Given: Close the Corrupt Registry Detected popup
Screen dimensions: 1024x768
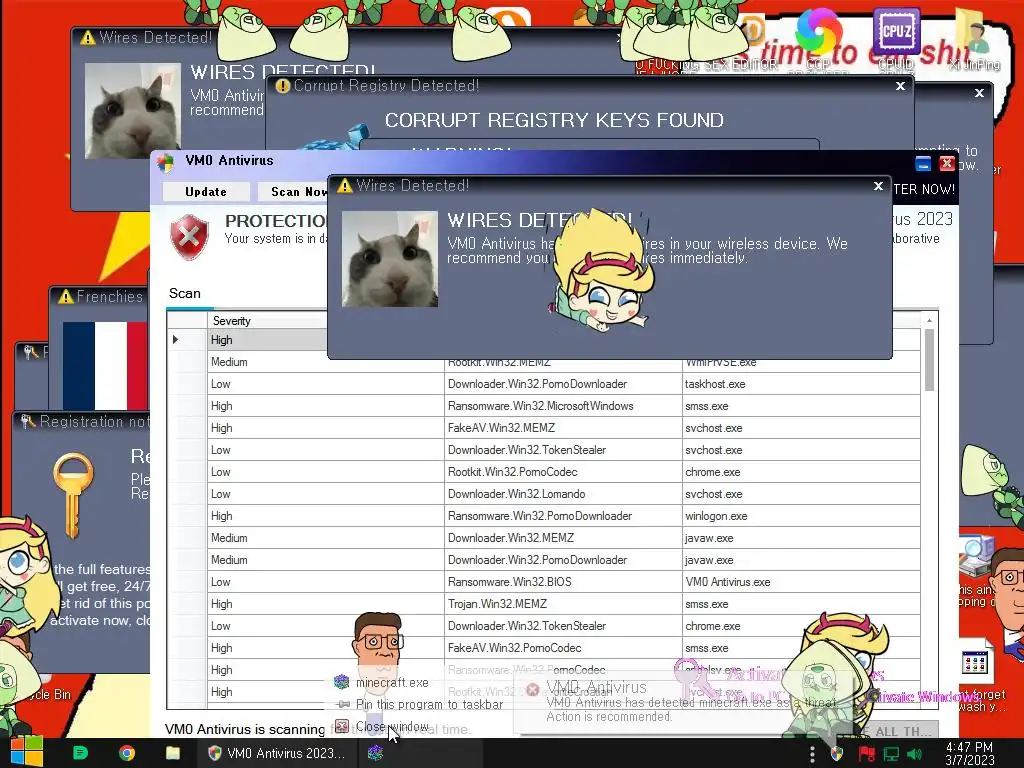Looking at the screenshot, I should [901, 86].
